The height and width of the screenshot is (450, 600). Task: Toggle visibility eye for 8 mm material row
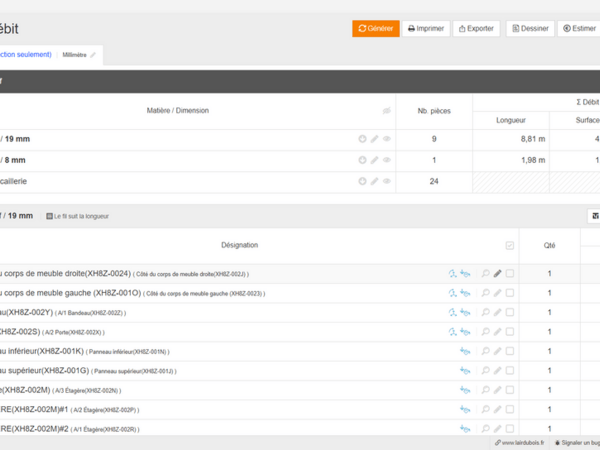pos(387,160)
